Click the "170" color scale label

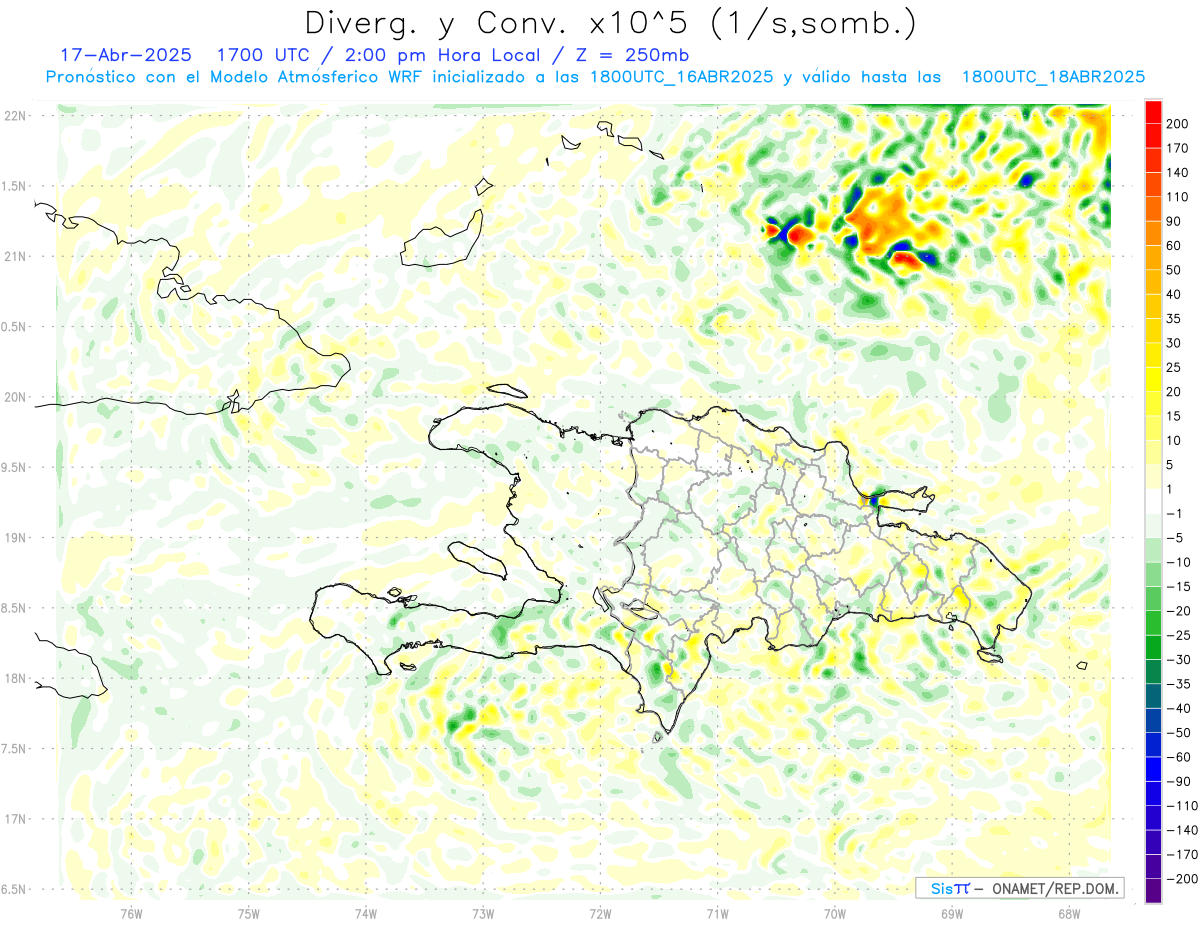1179,147
